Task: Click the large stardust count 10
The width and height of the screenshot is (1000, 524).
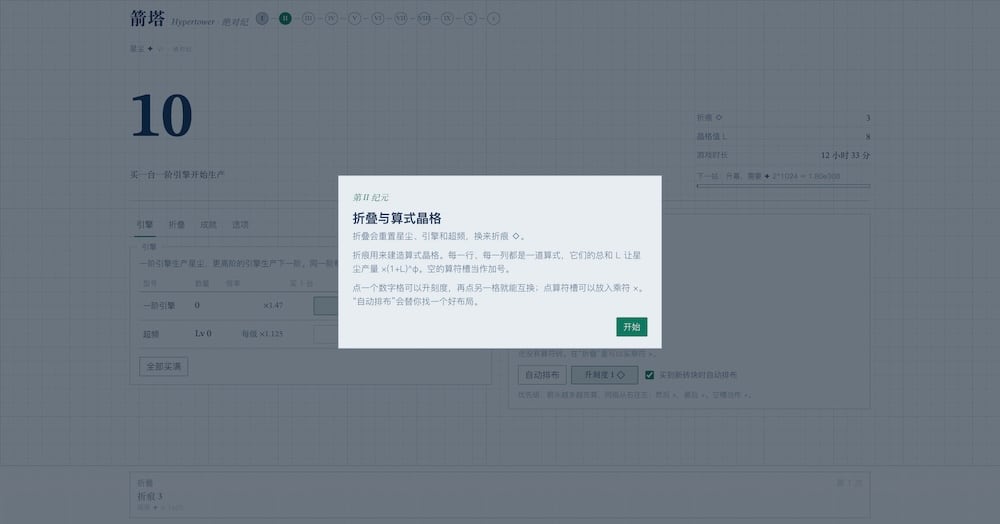Action: click(x=161, y=115)
